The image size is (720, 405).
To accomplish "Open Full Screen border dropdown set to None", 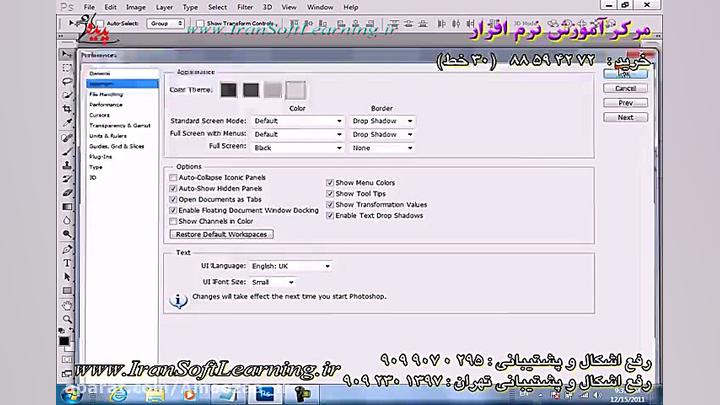I will point(382,148).
